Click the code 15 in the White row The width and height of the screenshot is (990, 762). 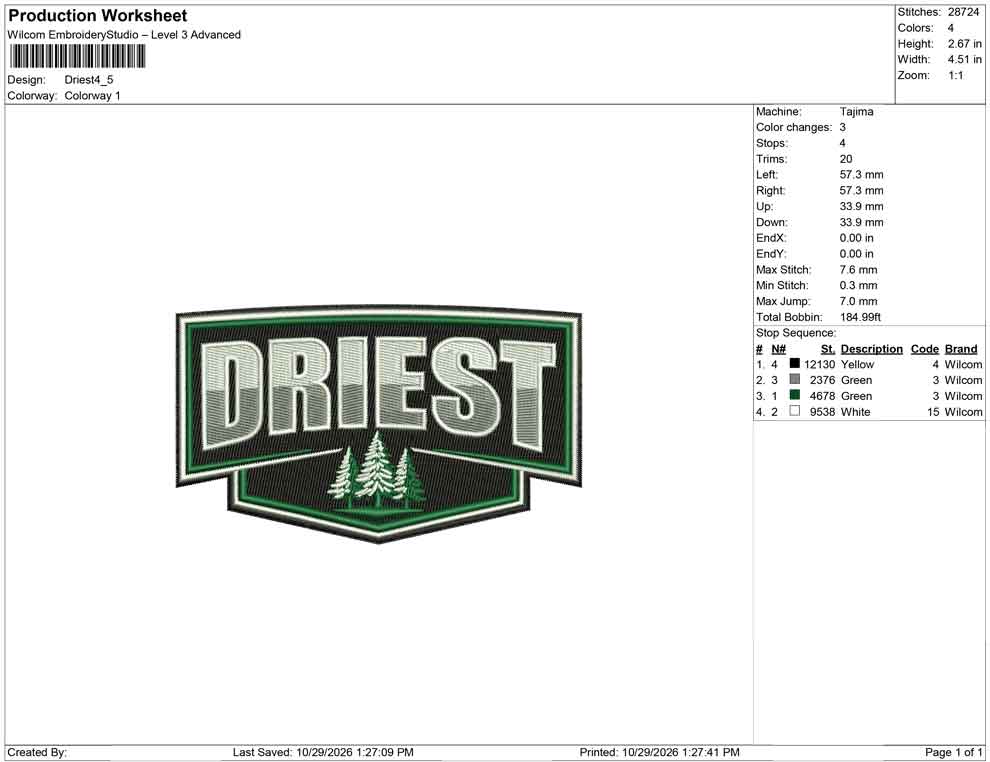[933, 412]
